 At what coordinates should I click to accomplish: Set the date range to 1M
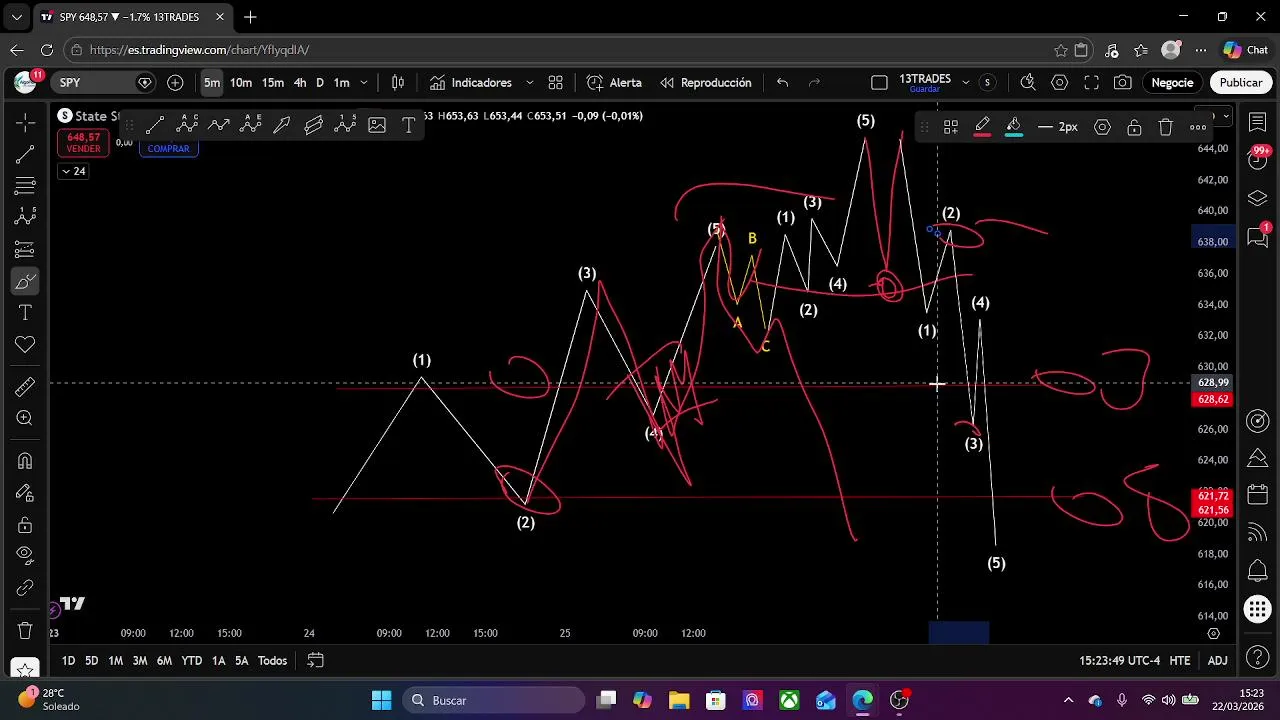coord(115,661)
